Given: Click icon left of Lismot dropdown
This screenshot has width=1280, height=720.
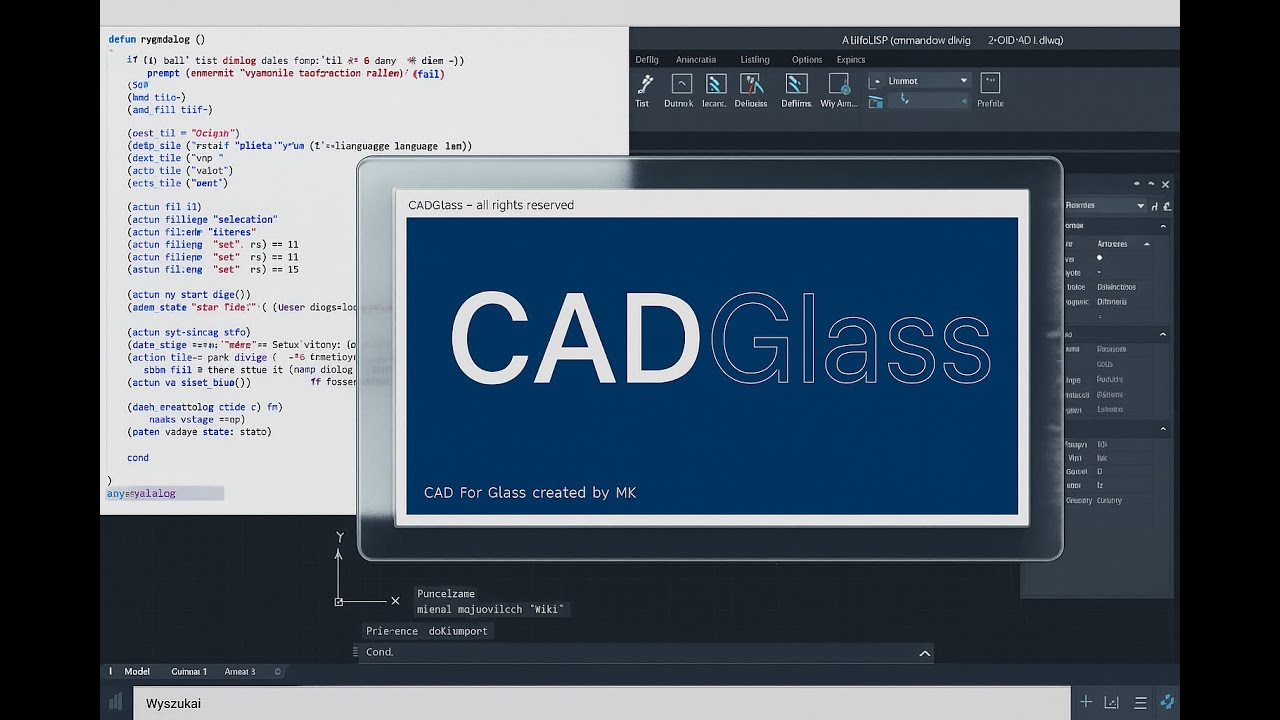Looking at the screenshot, I should [876, 81].
